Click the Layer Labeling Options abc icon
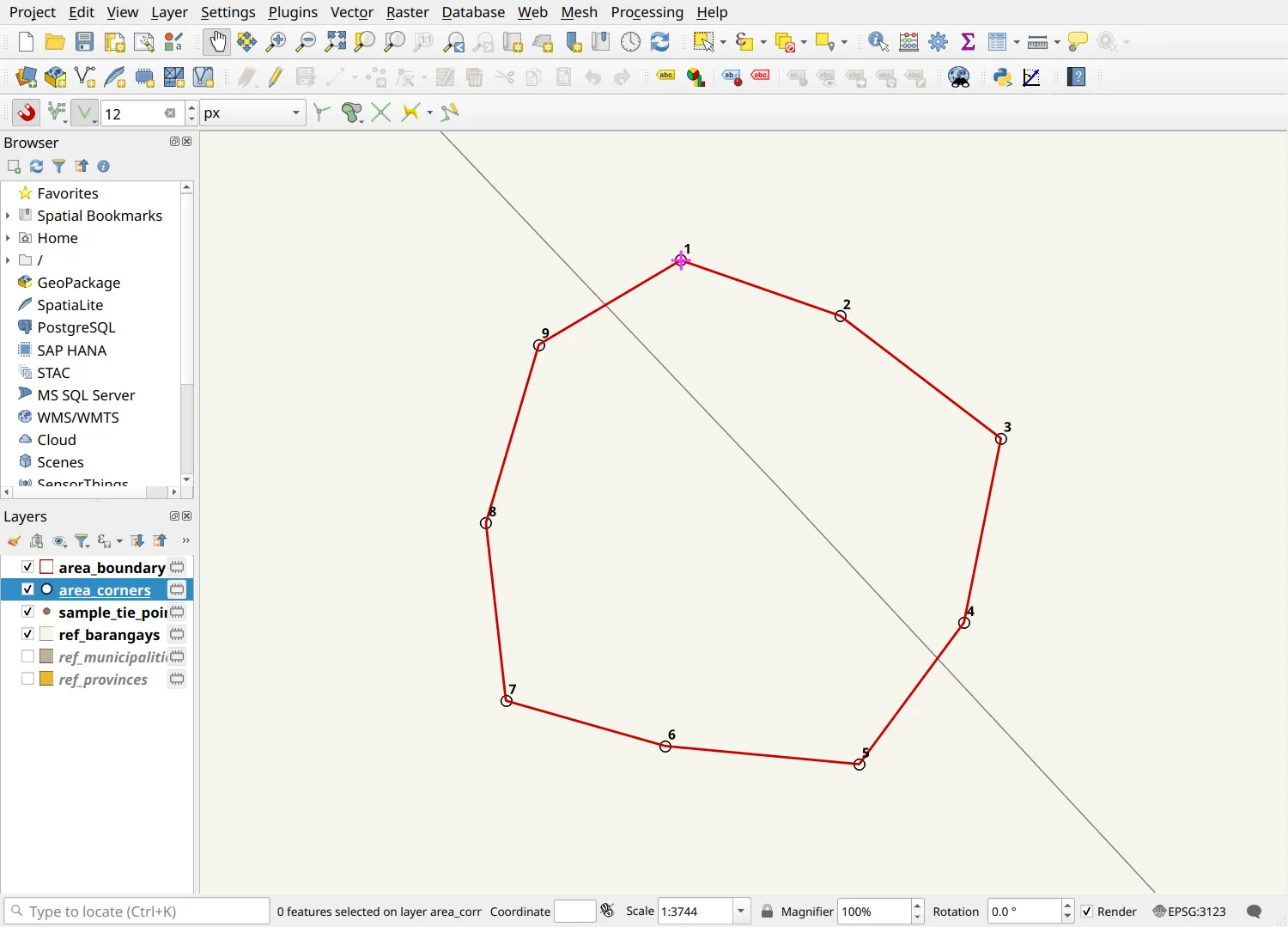1288x927 pixels. [666, 77]
